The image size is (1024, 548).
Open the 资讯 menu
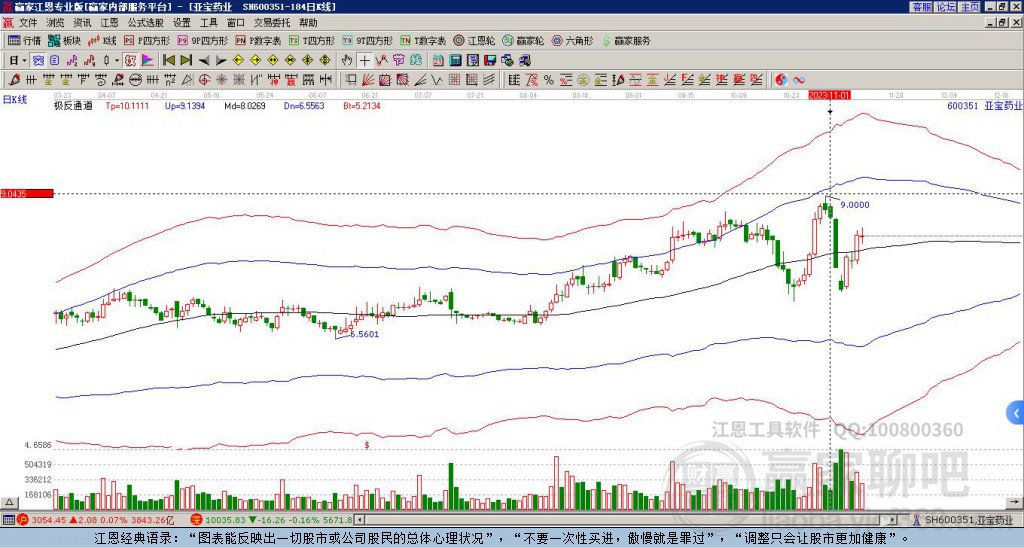coord(82,23)
